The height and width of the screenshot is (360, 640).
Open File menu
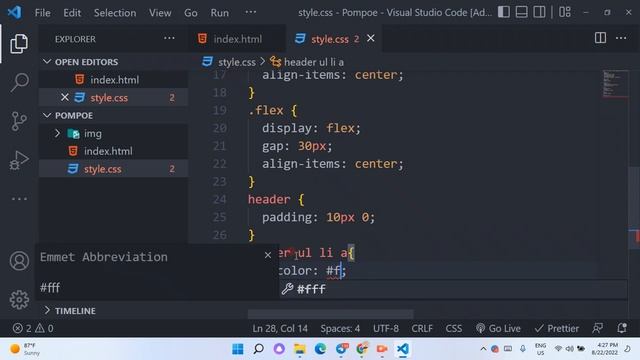click(42, 13)
